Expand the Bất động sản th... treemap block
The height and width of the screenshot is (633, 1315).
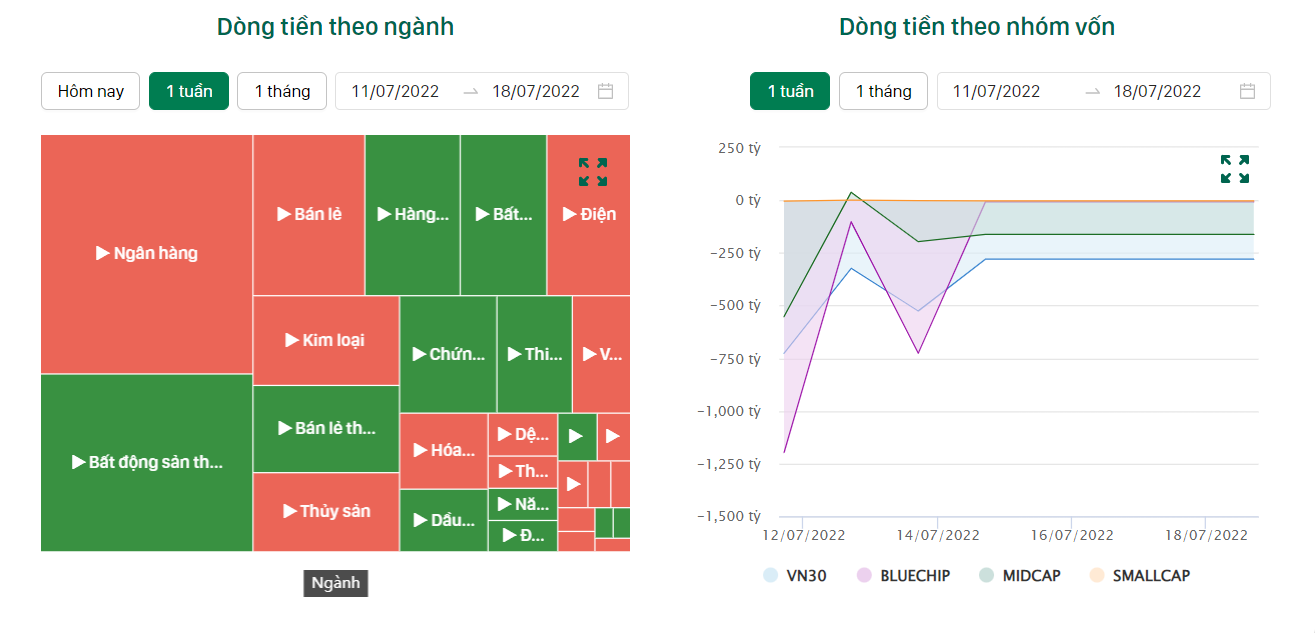coord(147,462)
